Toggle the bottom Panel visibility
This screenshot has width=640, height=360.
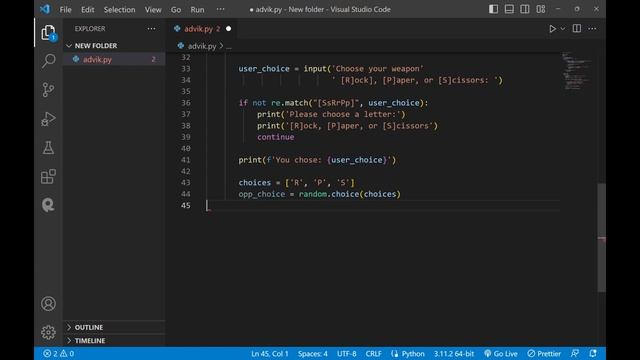point(509,9)
